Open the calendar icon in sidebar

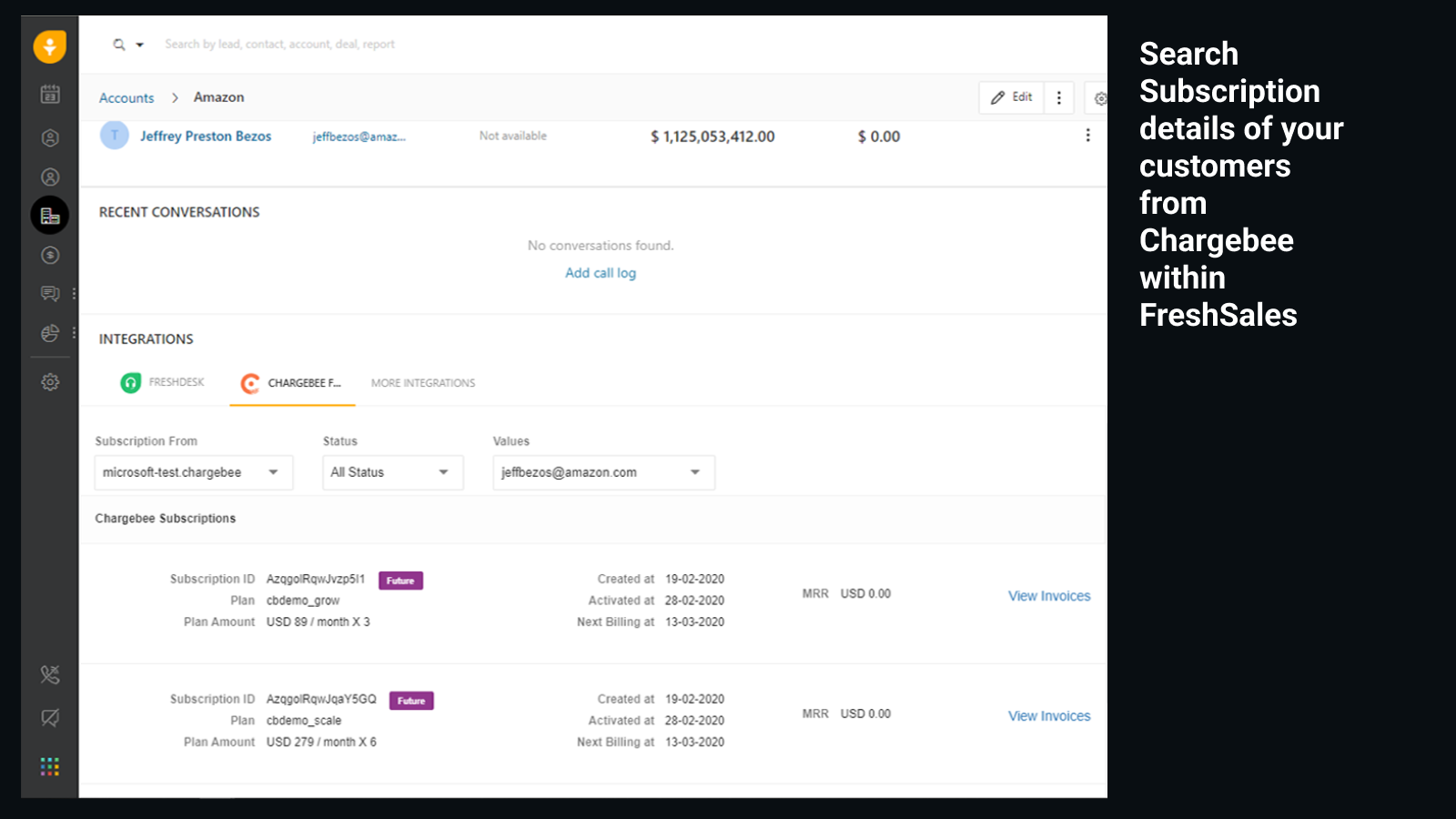tap(50, 94)
